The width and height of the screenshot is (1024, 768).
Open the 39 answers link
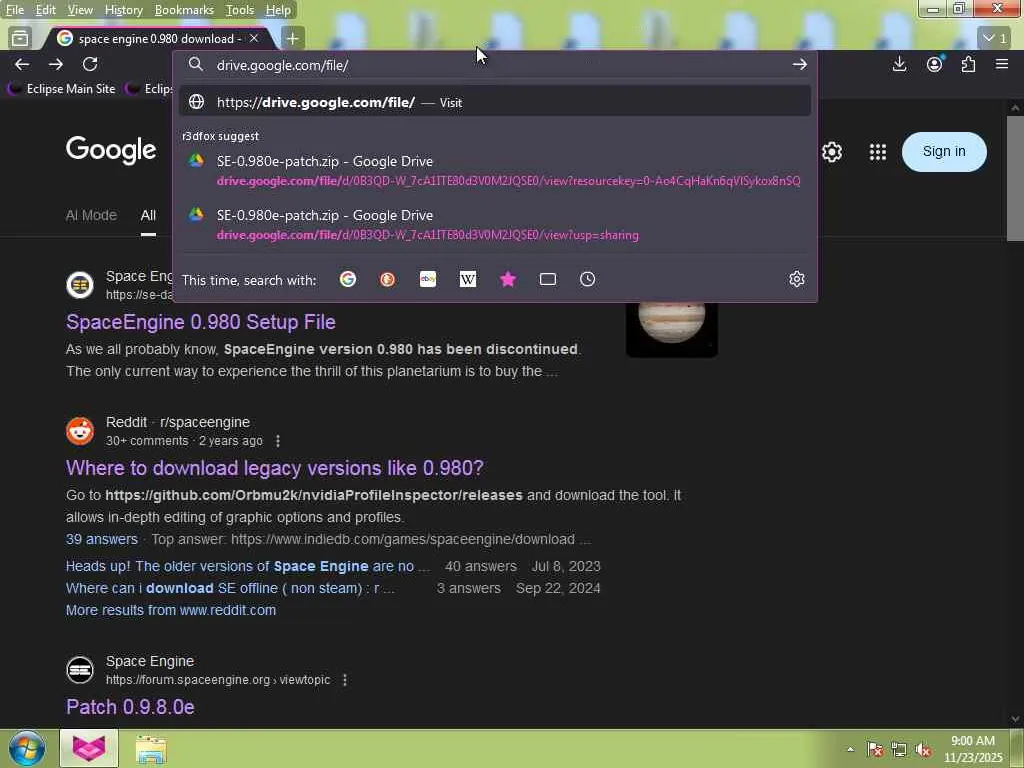[x=102, y=539]
